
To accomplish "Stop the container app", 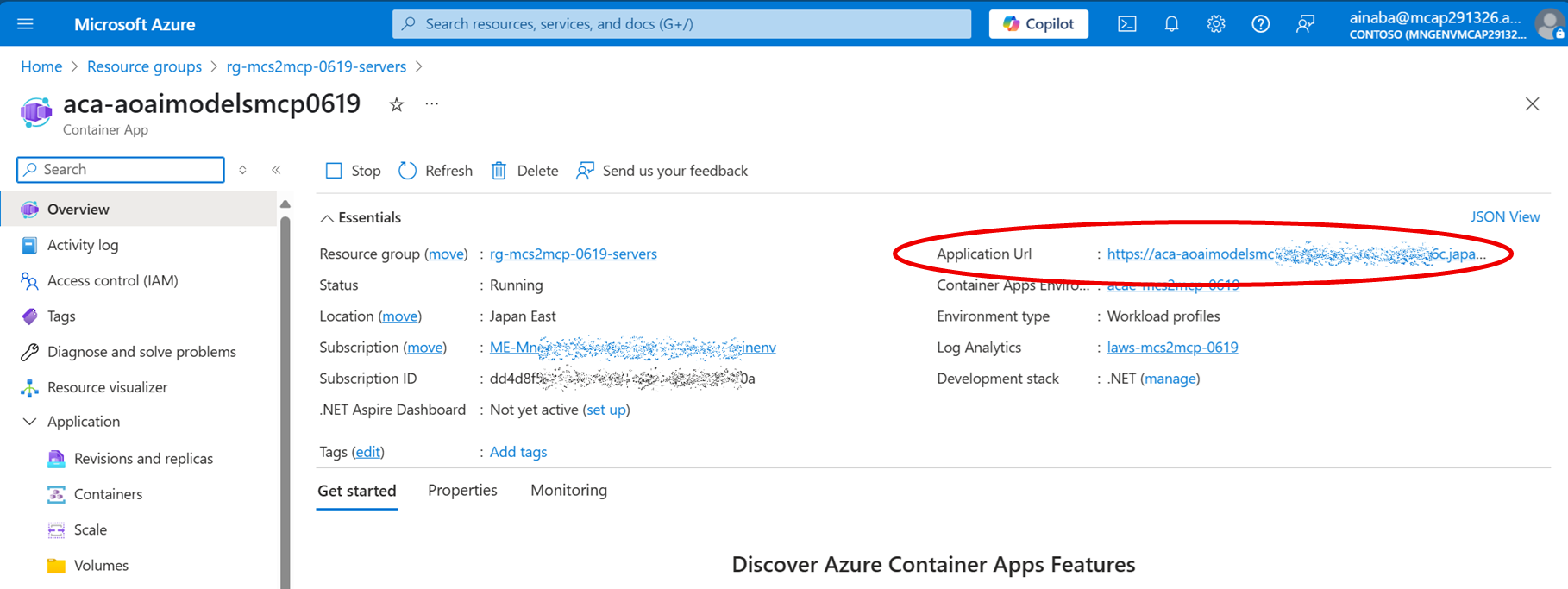I will pos(353,171).
